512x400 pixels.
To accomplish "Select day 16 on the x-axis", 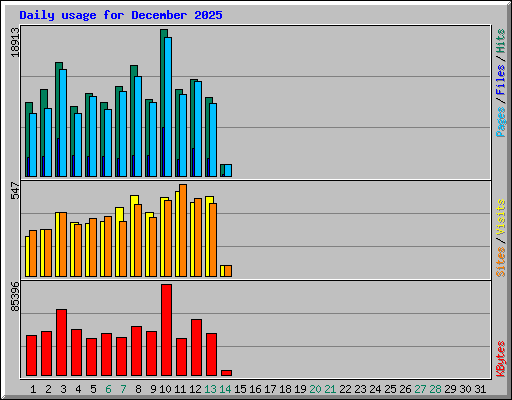I will (255, 389).
